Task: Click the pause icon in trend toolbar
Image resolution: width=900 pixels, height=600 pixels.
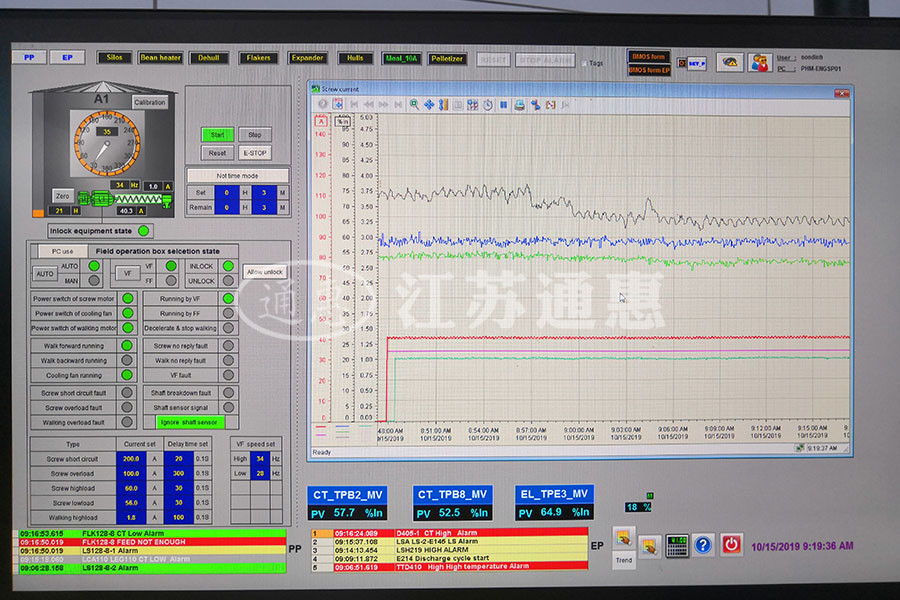Action: pyautogui.click(x=504, y=104)
